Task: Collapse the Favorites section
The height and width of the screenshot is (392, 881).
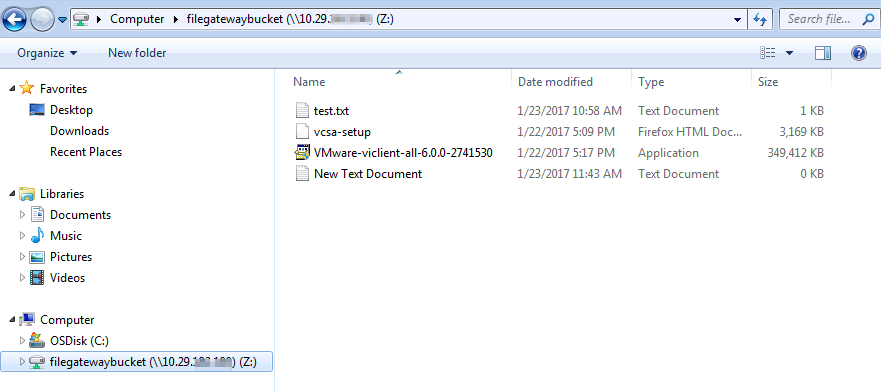Action: 12,89
